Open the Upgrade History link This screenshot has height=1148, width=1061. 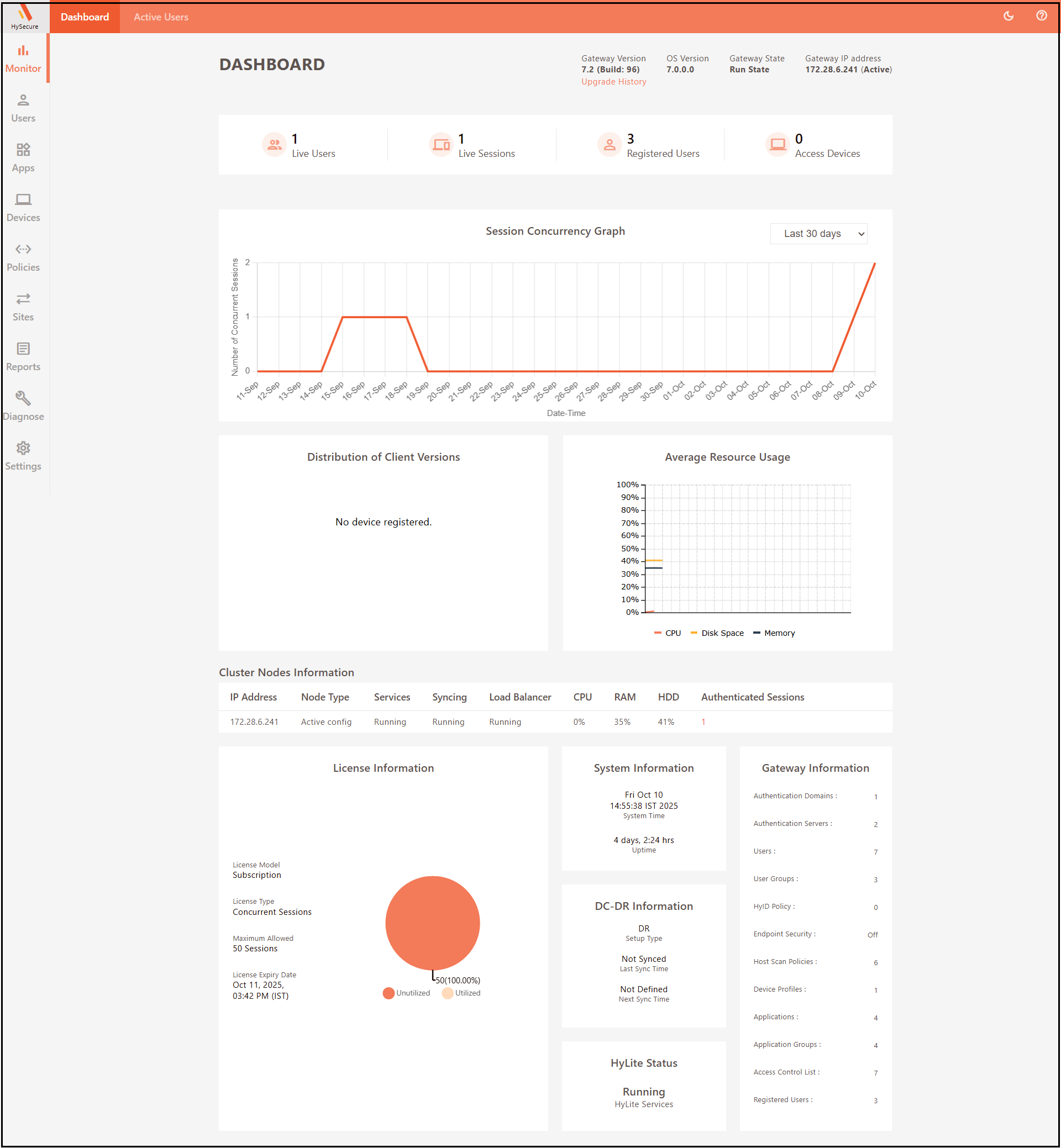pos(613,82)
